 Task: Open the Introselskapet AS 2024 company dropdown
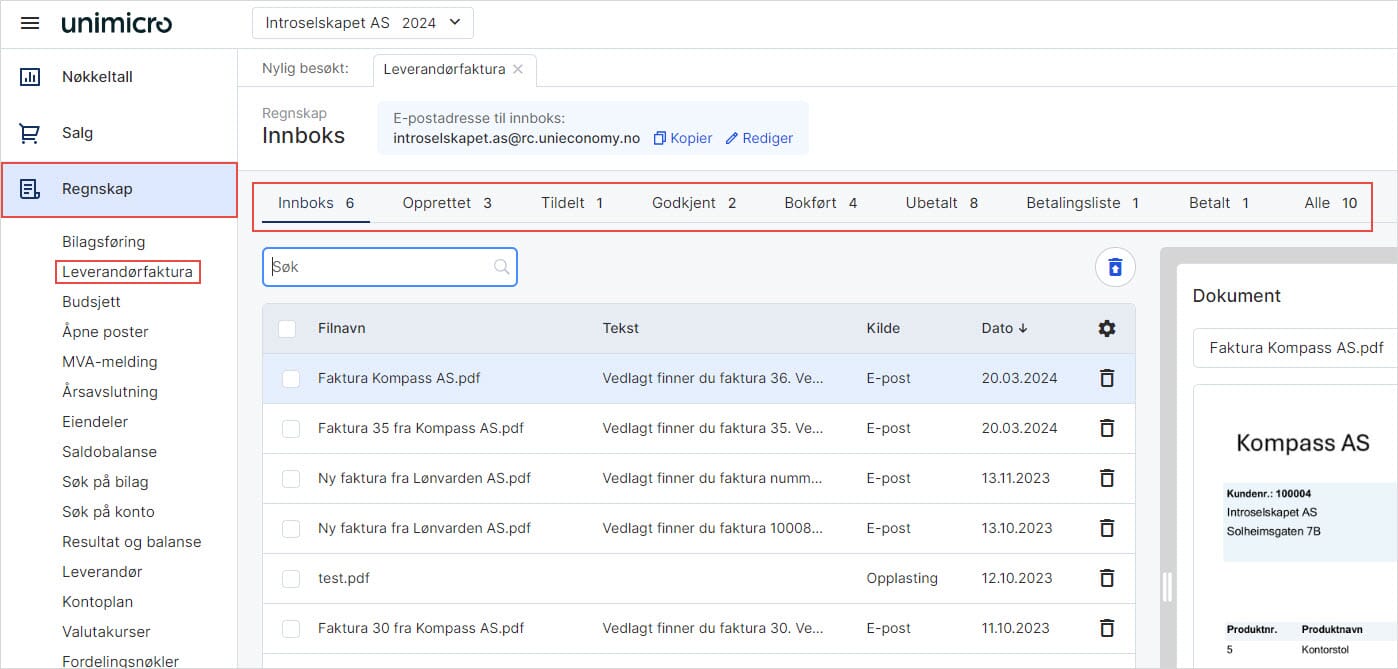tap(362, 22)
